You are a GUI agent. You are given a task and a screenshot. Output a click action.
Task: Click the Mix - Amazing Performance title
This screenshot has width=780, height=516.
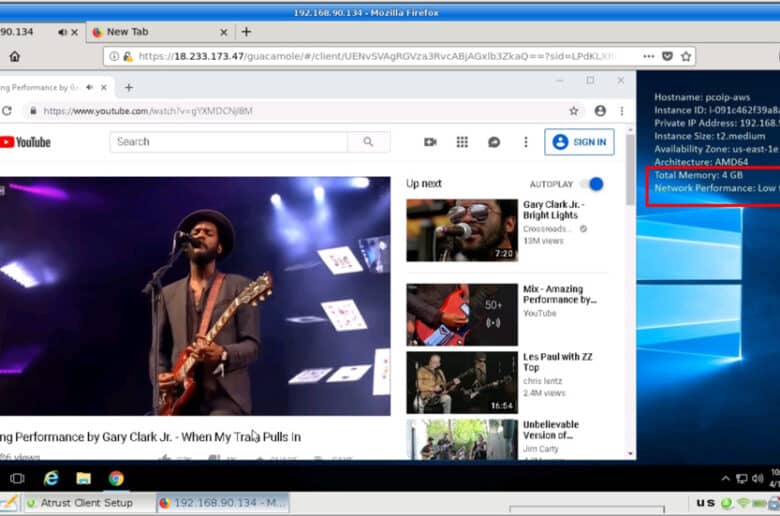click(560, 294)
